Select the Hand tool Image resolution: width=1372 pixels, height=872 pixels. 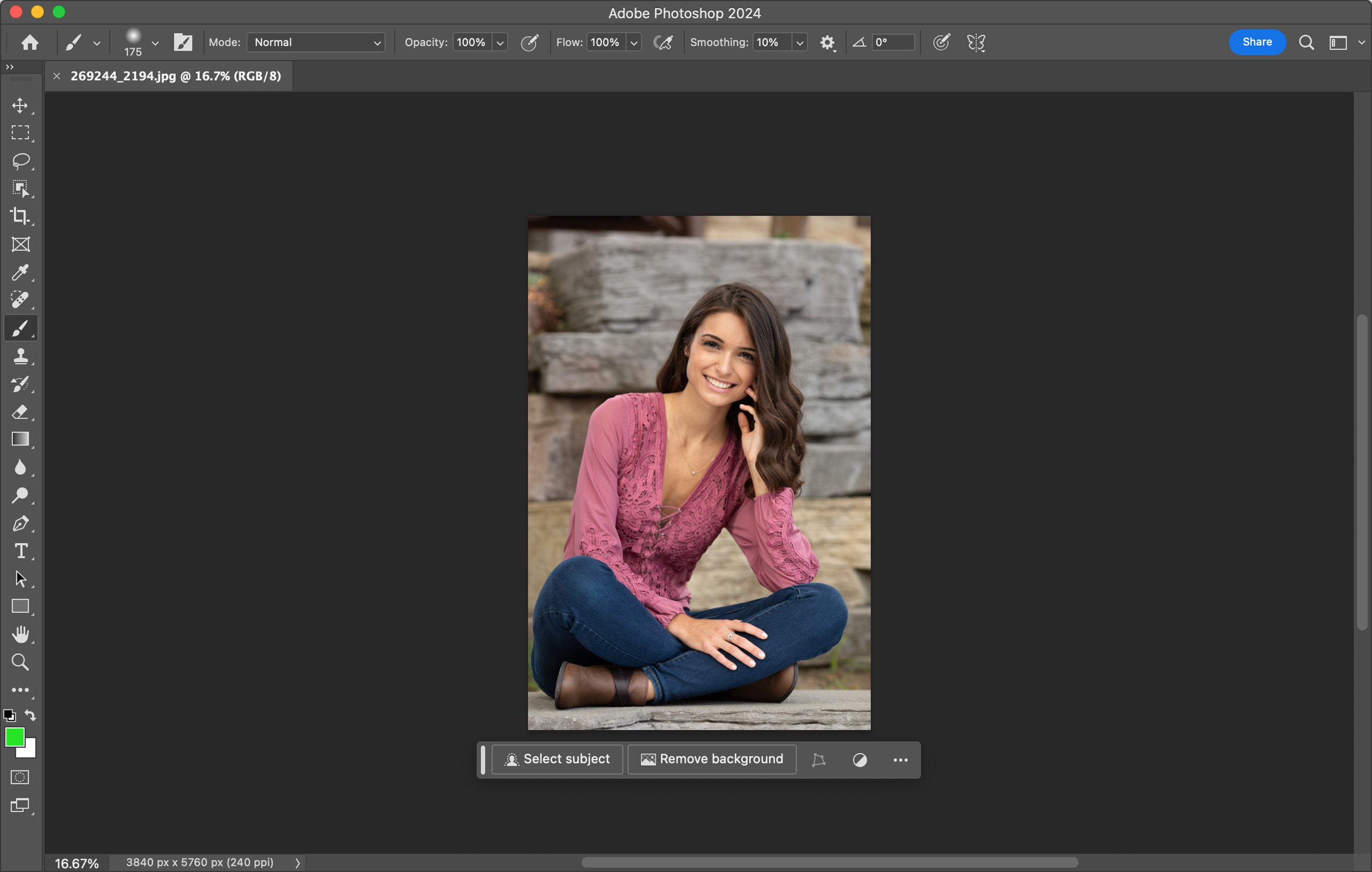pos(21,634)
